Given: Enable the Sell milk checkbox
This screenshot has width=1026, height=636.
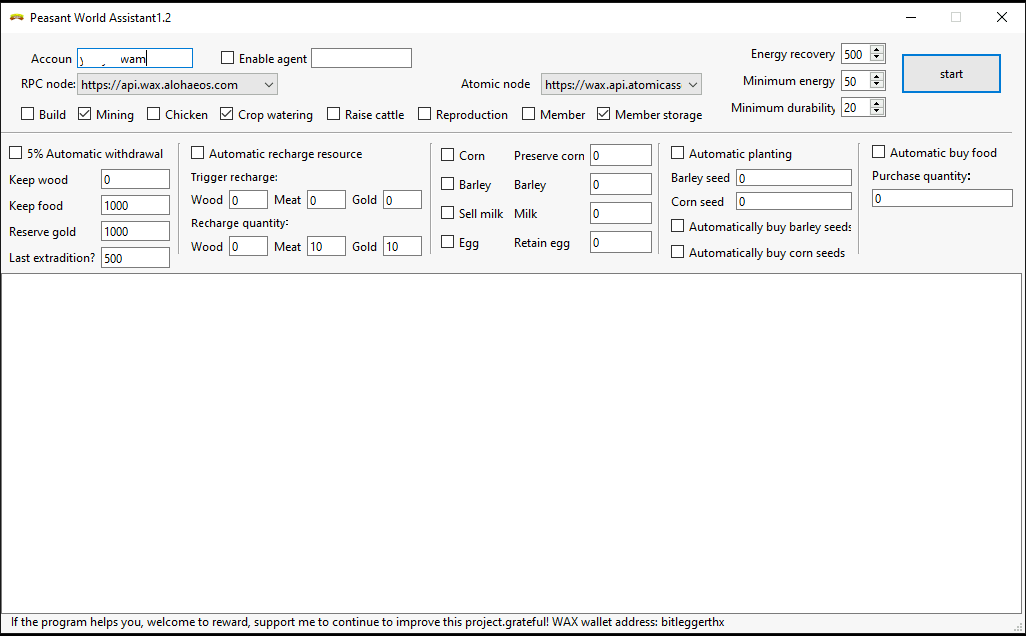Looking at the screenshot, I should point(448,213).
